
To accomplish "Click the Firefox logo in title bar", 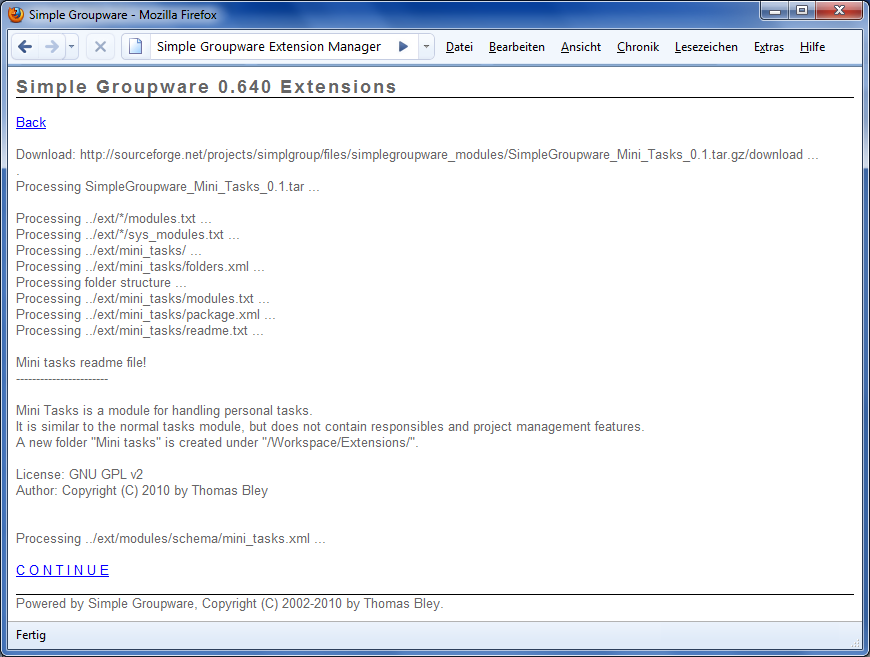I will coord(16,14).
